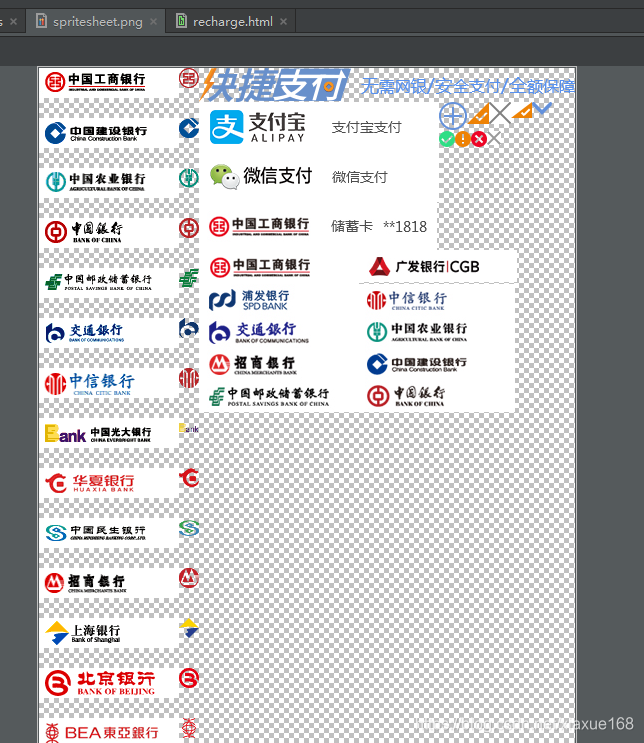The width and height of the screenshot is (644, 743).
Task: Click the small Everbright 'Bank' icon-only sprite
Action: [189, 428]
